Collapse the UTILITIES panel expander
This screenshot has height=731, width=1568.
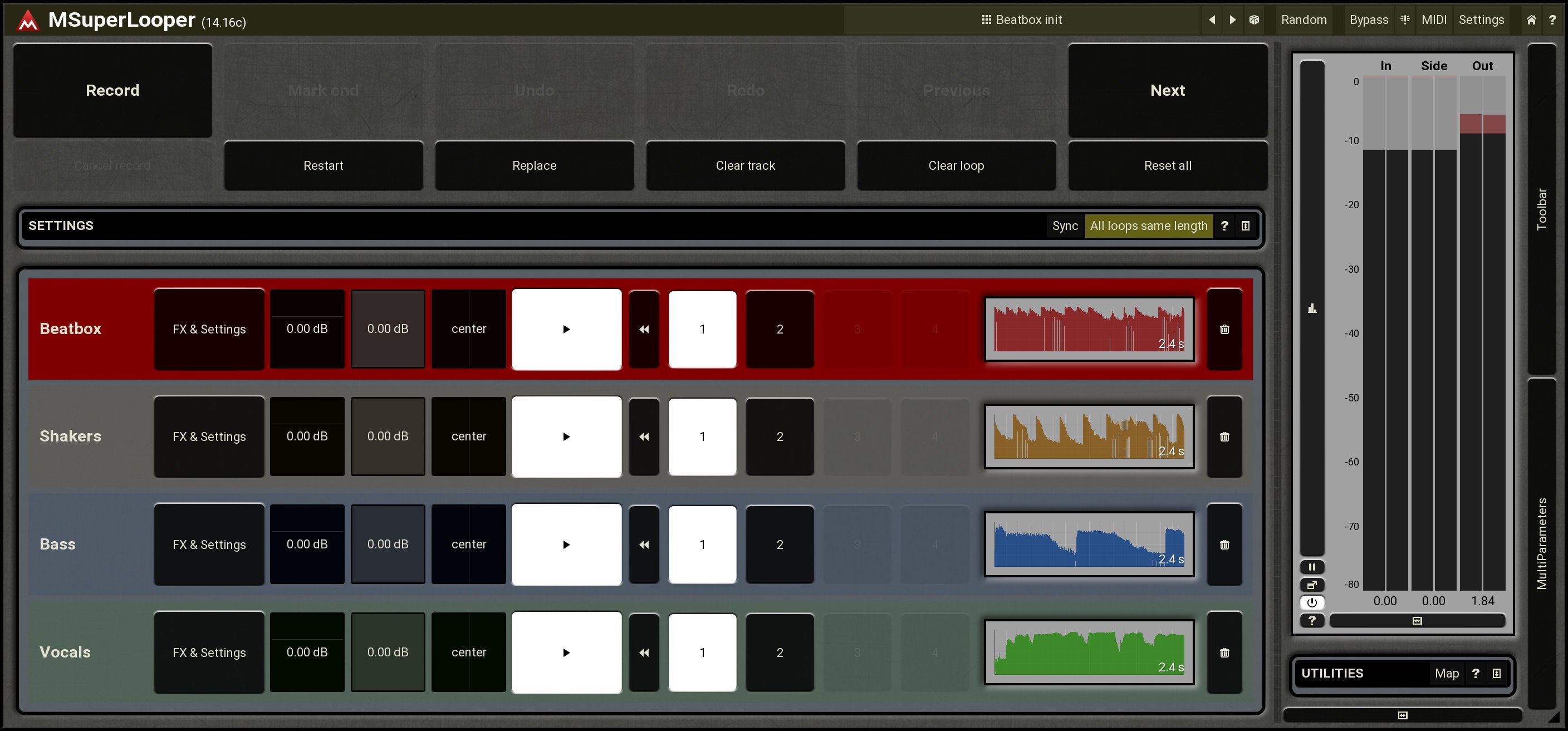(1496, 673)
